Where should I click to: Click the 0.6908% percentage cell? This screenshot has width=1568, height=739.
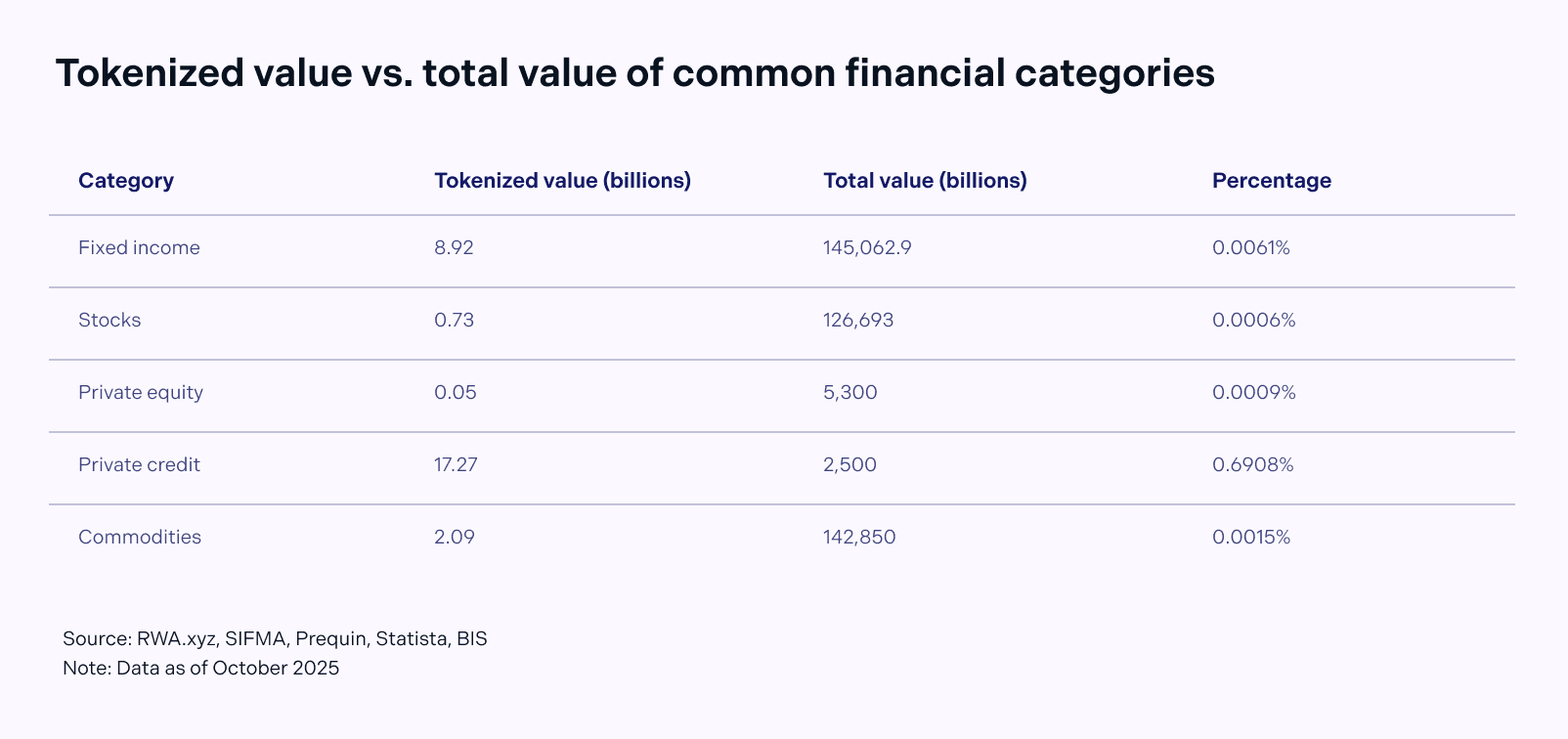[1252, 465]
